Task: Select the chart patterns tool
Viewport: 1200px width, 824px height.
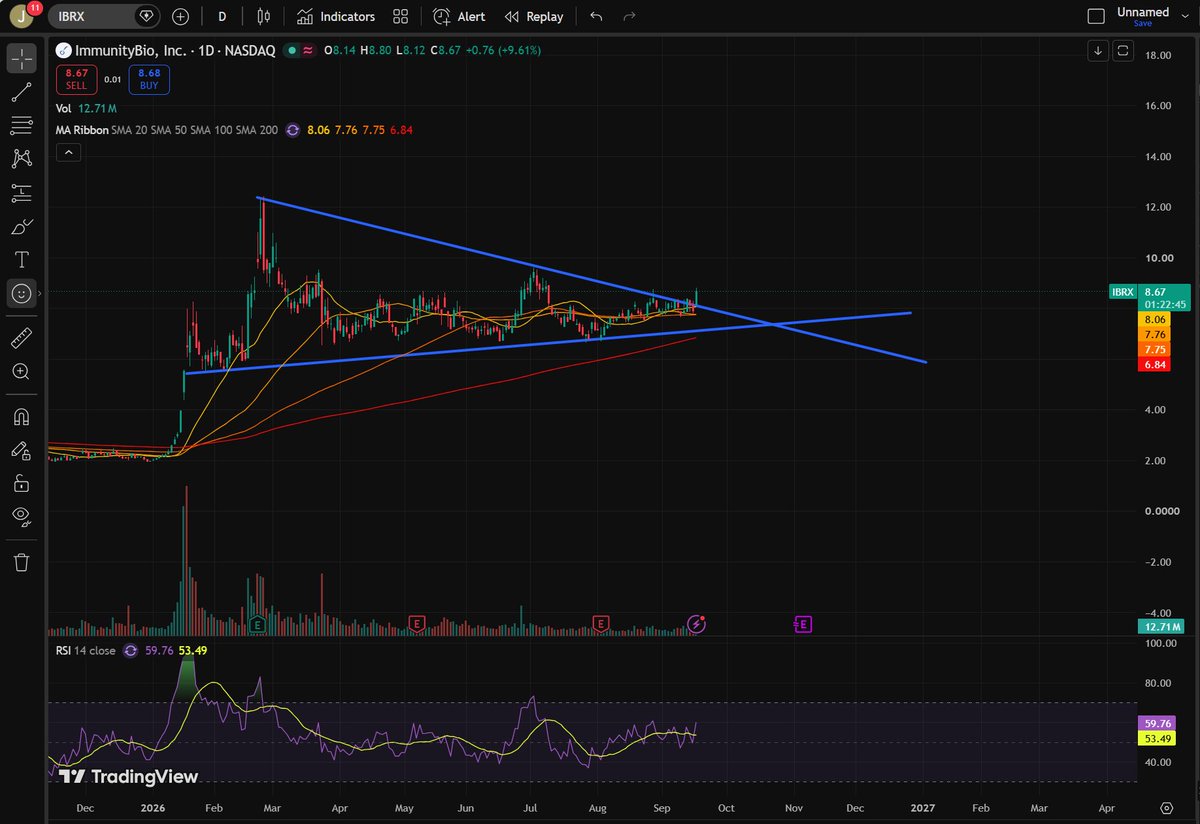Action: pos(22,159)
